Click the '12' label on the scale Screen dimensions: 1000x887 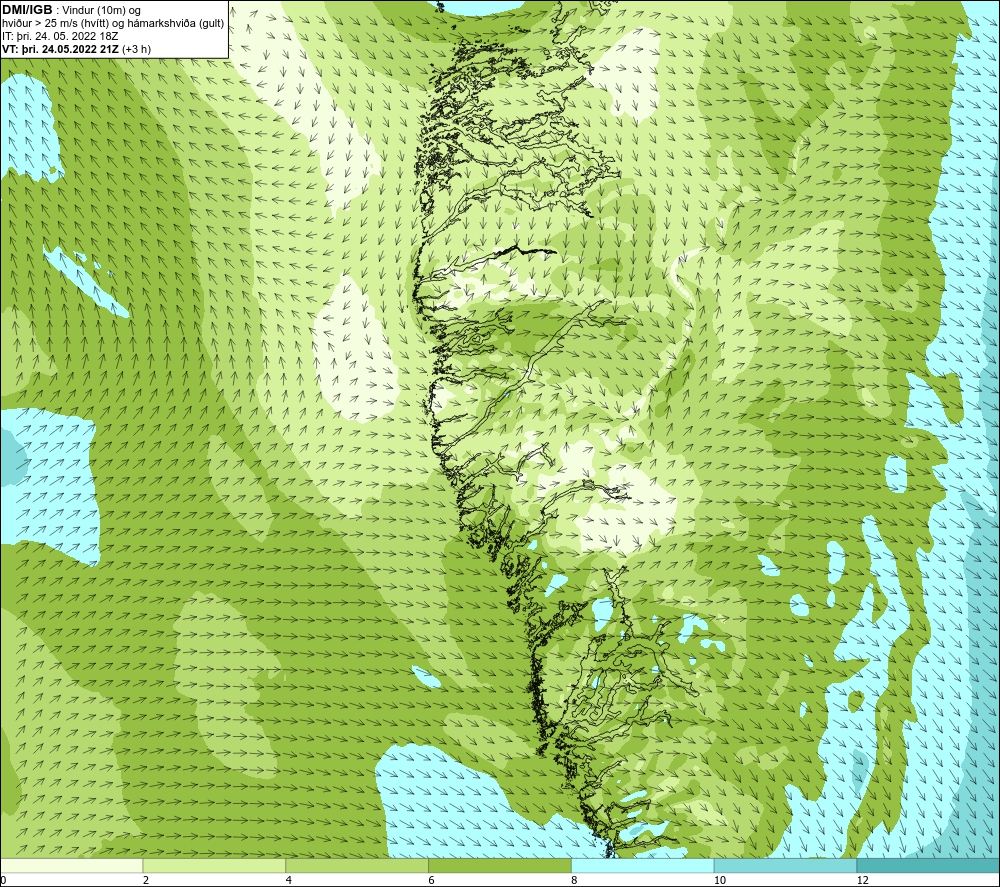click(x=863, y=880)
